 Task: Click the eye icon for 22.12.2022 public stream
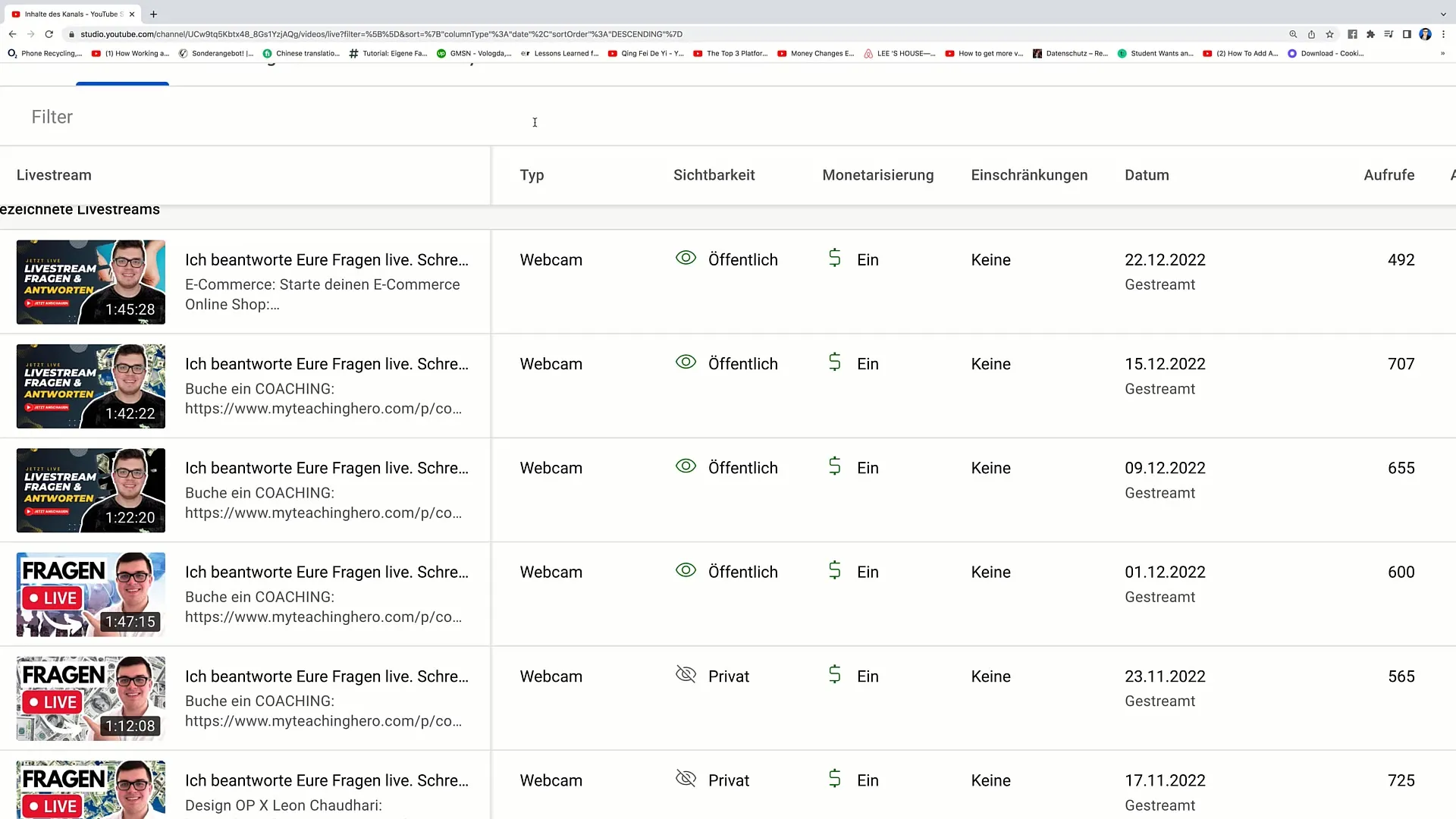[x=685, y=259]
